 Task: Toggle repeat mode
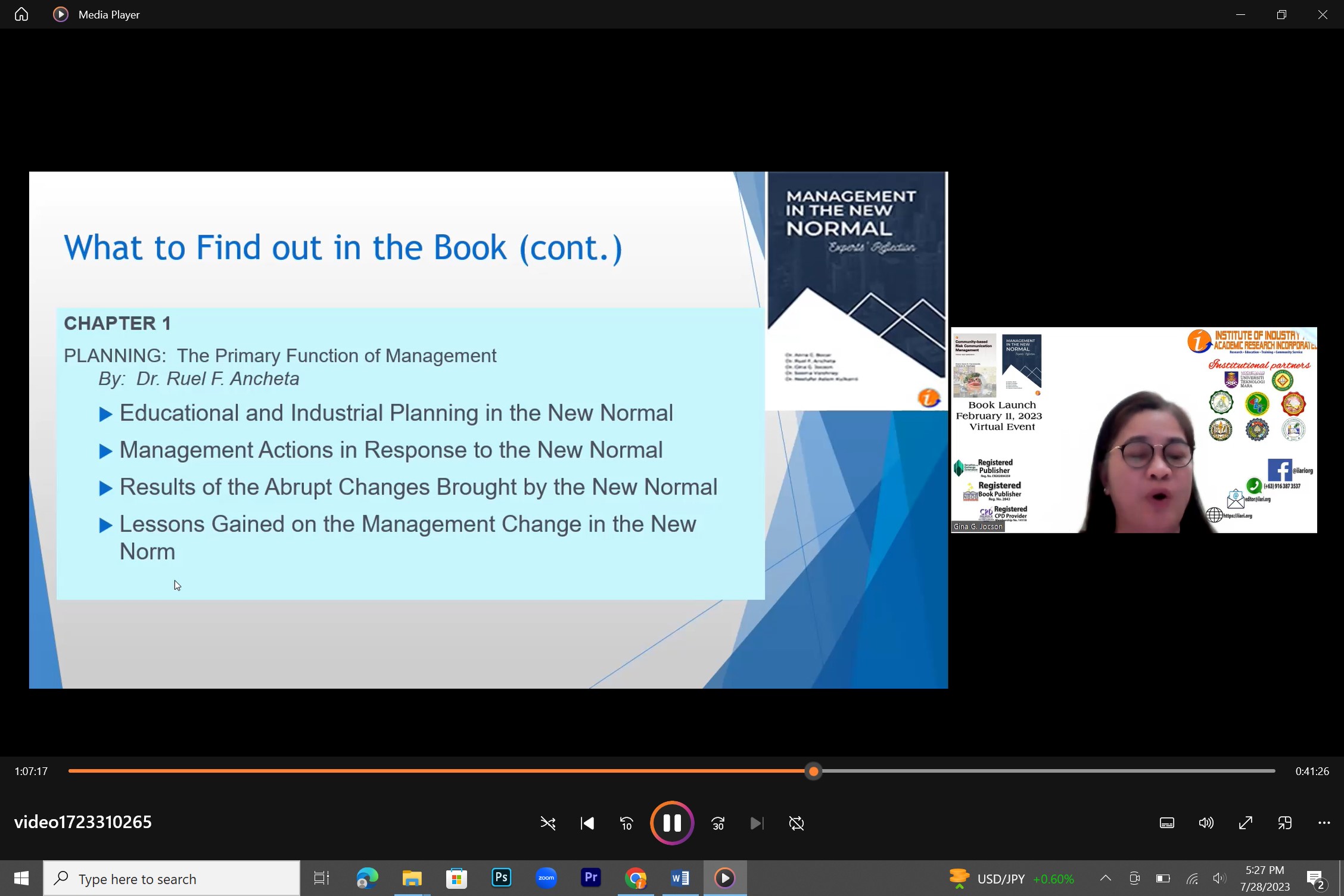(796, 823)
